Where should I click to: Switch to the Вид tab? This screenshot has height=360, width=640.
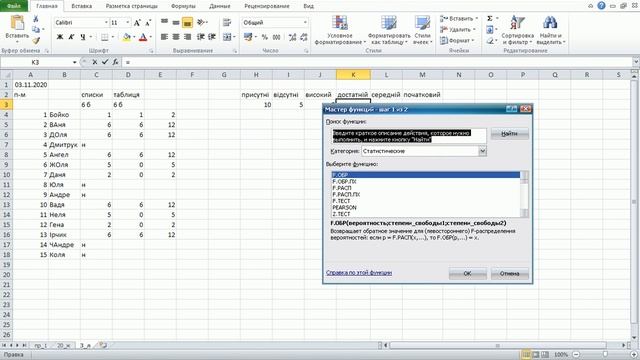click(x=309, y=6)
